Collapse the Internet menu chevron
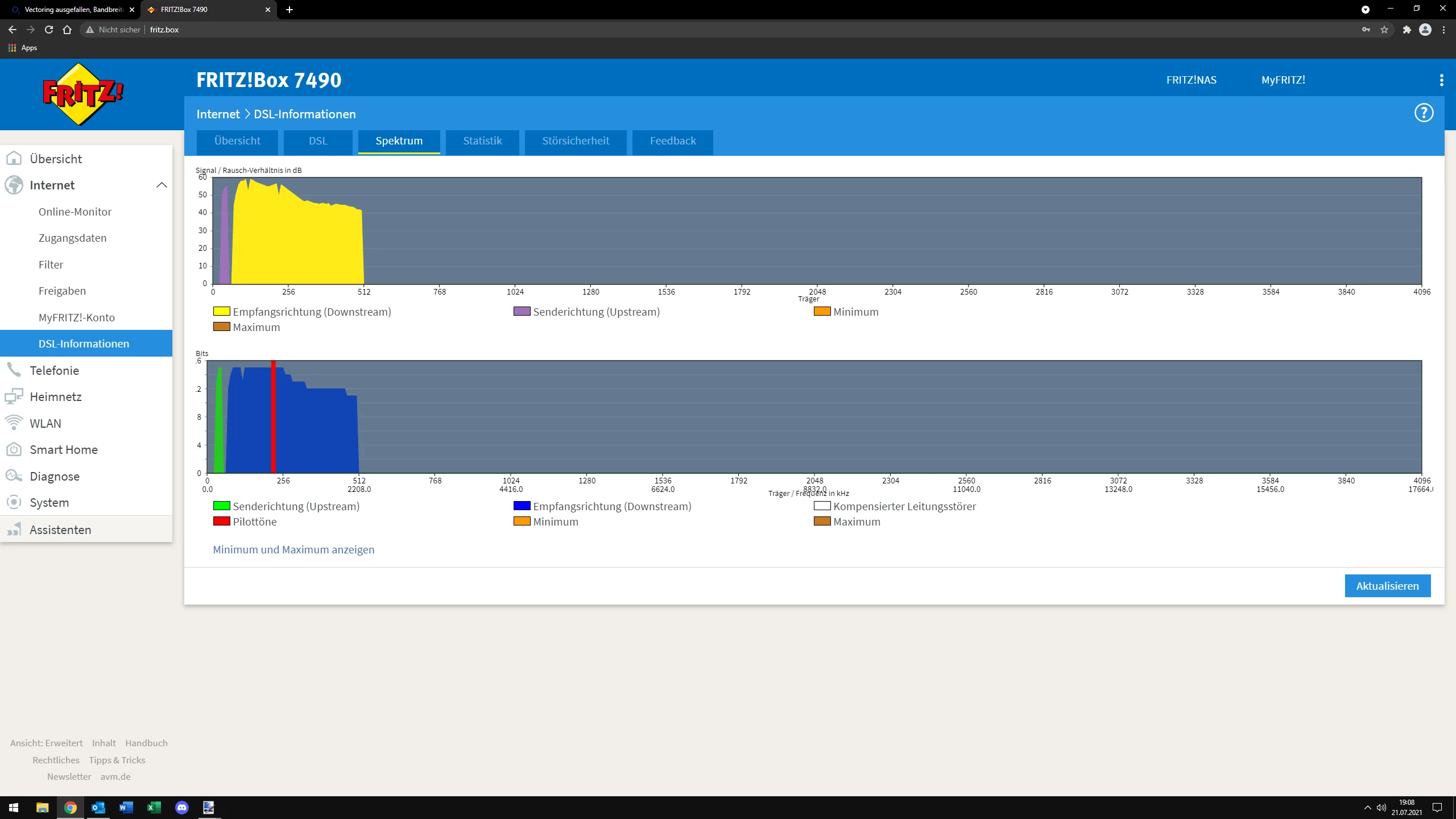The height and width of the screenshot is (819, 1456). pos(162,185)
